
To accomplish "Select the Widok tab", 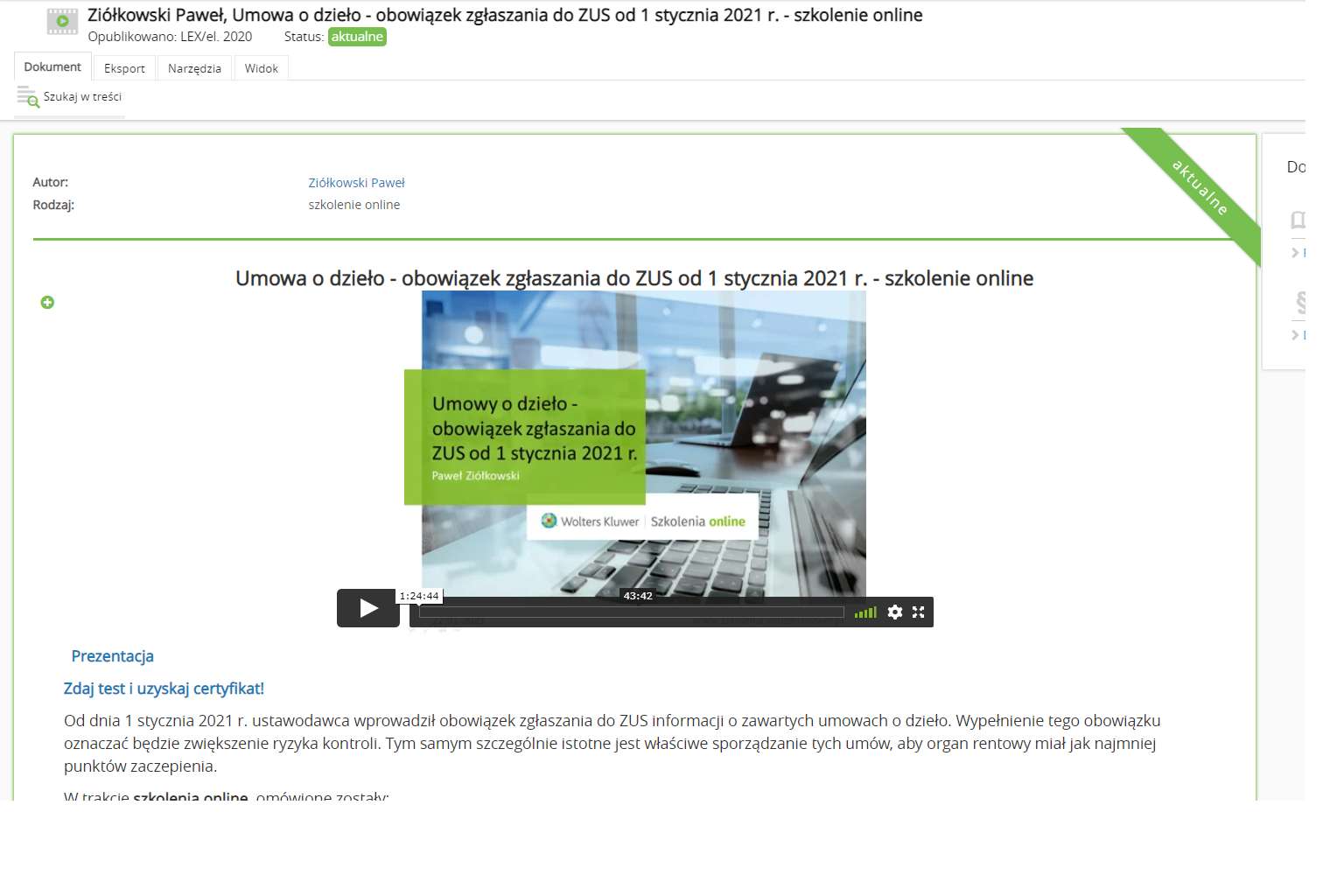I will click(261, 68).
